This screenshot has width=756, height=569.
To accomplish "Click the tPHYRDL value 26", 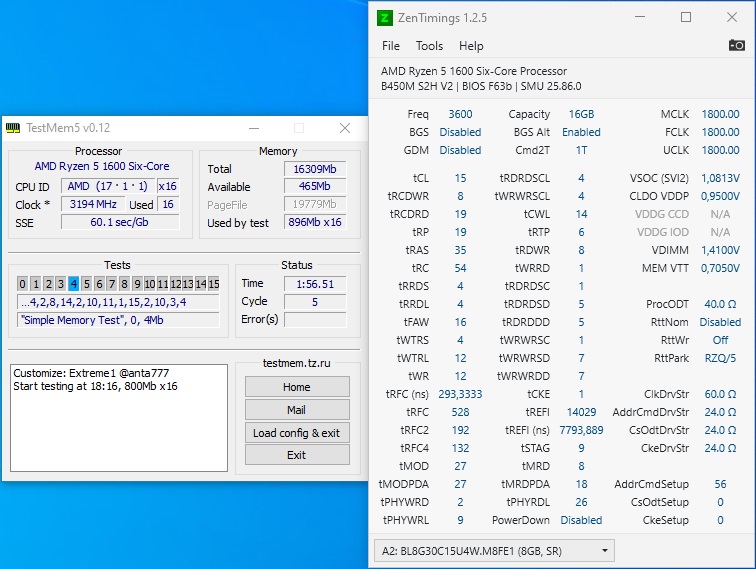I will click(x=581, y=502).
